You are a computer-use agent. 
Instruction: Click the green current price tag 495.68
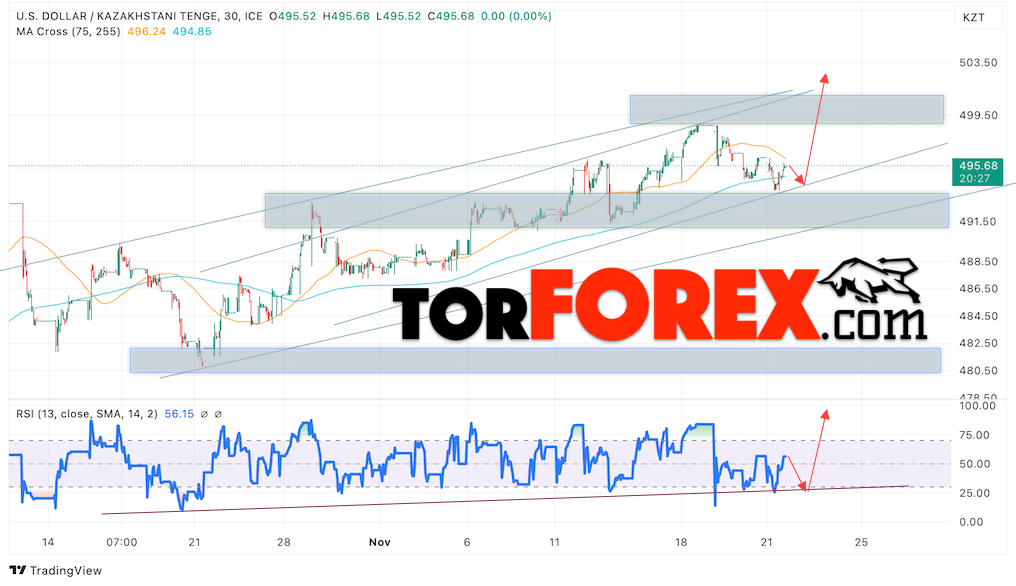point(978,172)
